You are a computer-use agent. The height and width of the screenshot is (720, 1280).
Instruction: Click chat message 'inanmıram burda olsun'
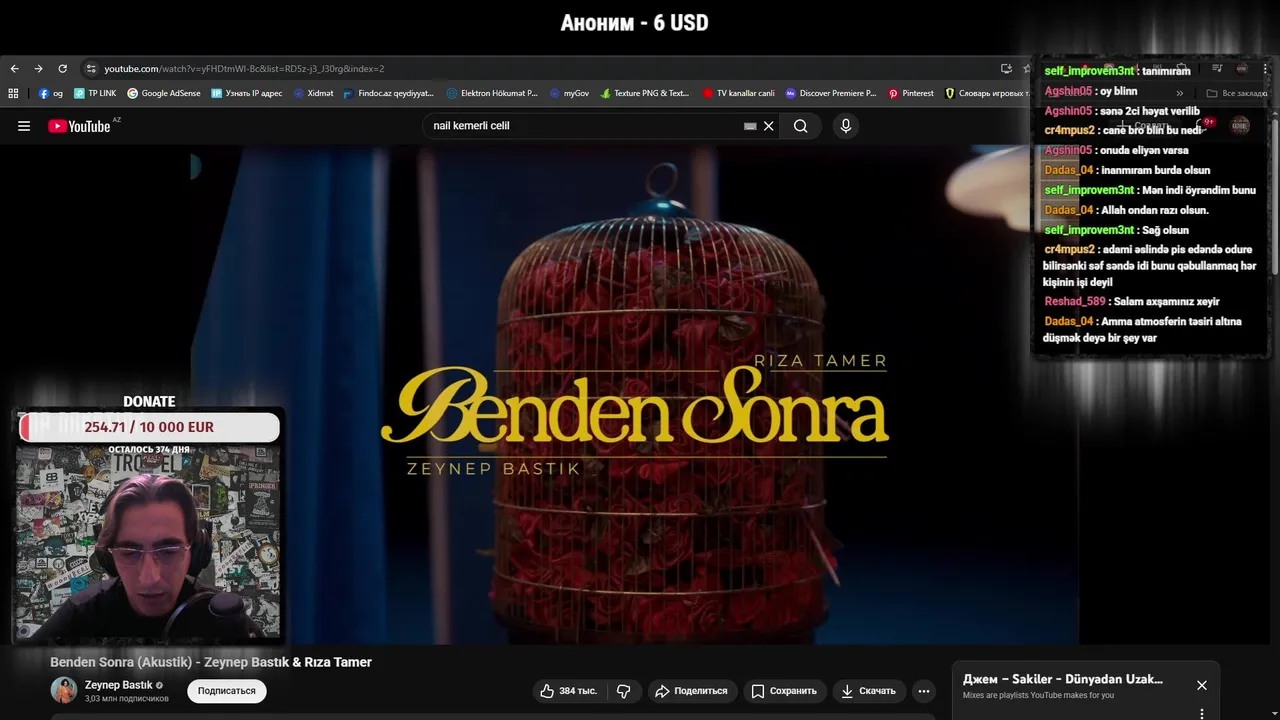1155,170
